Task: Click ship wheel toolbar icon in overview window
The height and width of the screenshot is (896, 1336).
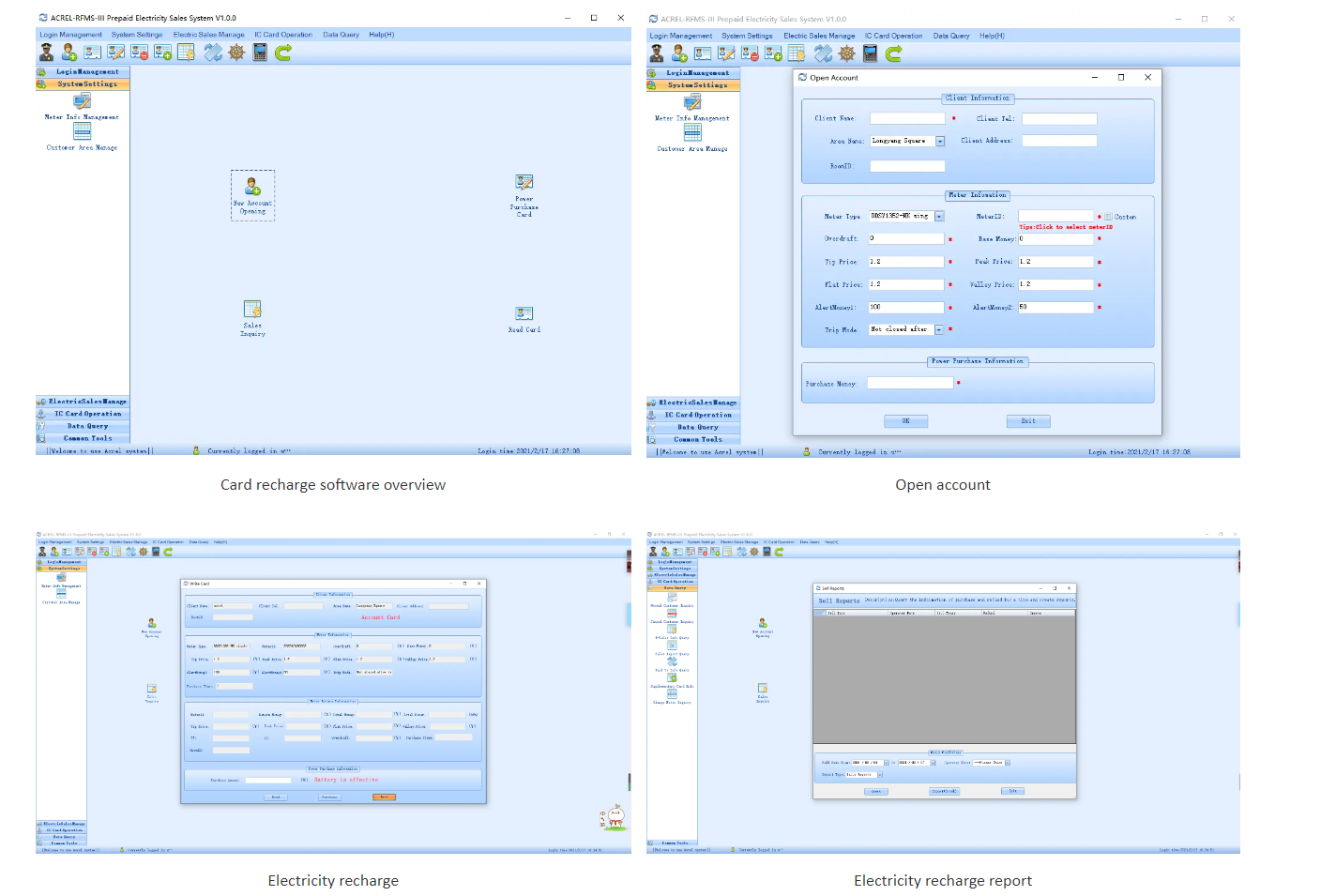Action: point(236,53)
